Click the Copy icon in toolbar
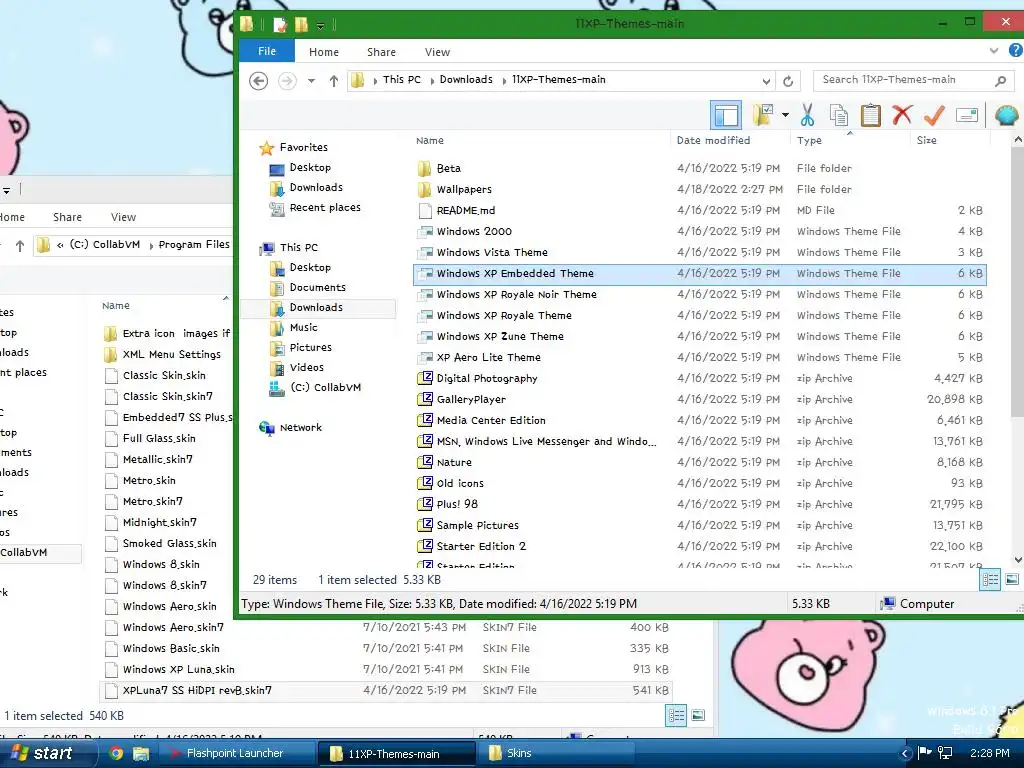Image resolution: width=1024 pixels, height=768 pixels. [839, 115]
